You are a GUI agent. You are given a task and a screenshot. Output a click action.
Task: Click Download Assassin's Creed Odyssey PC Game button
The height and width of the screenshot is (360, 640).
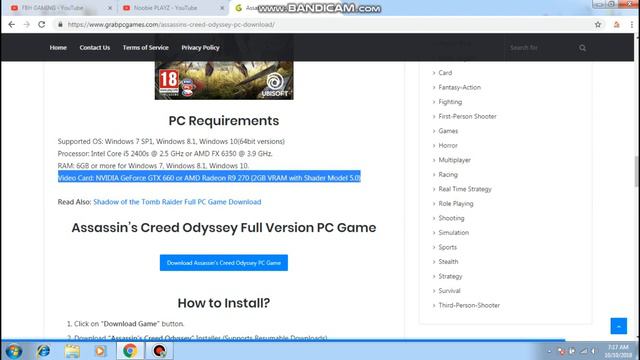coord(224,263)
